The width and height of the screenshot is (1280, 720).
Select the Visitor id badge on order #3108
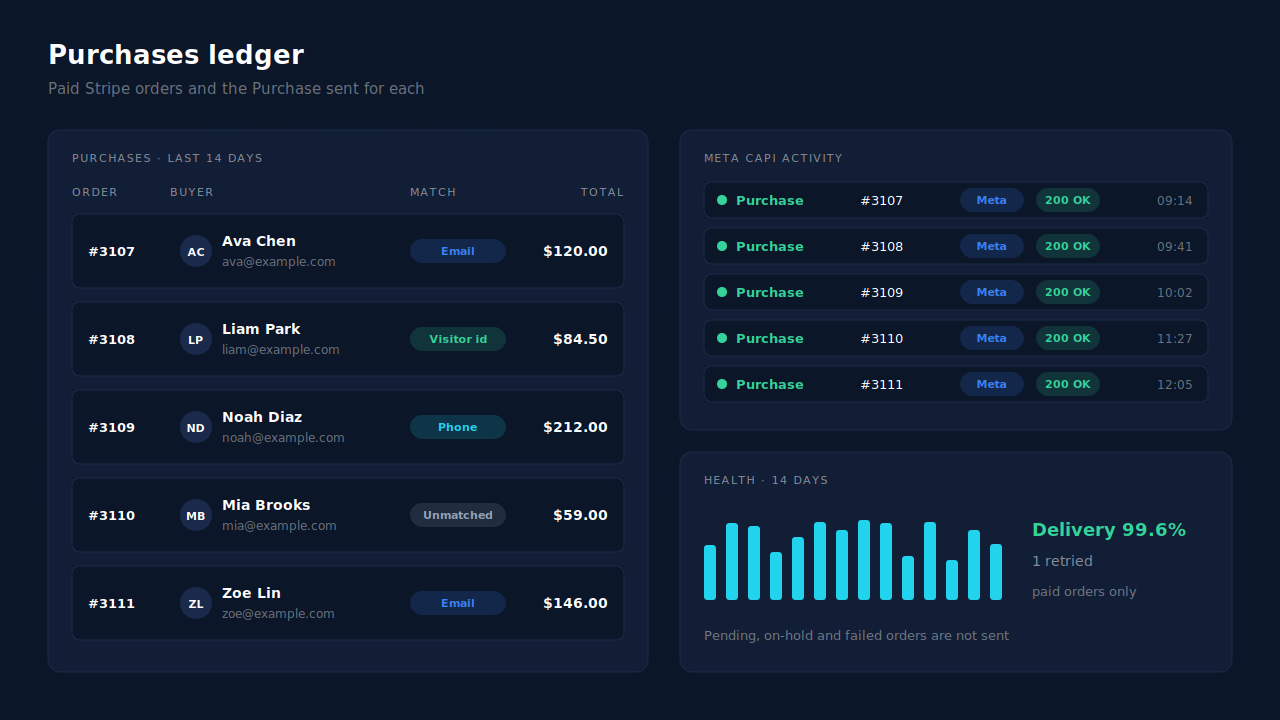click(458, 339)
